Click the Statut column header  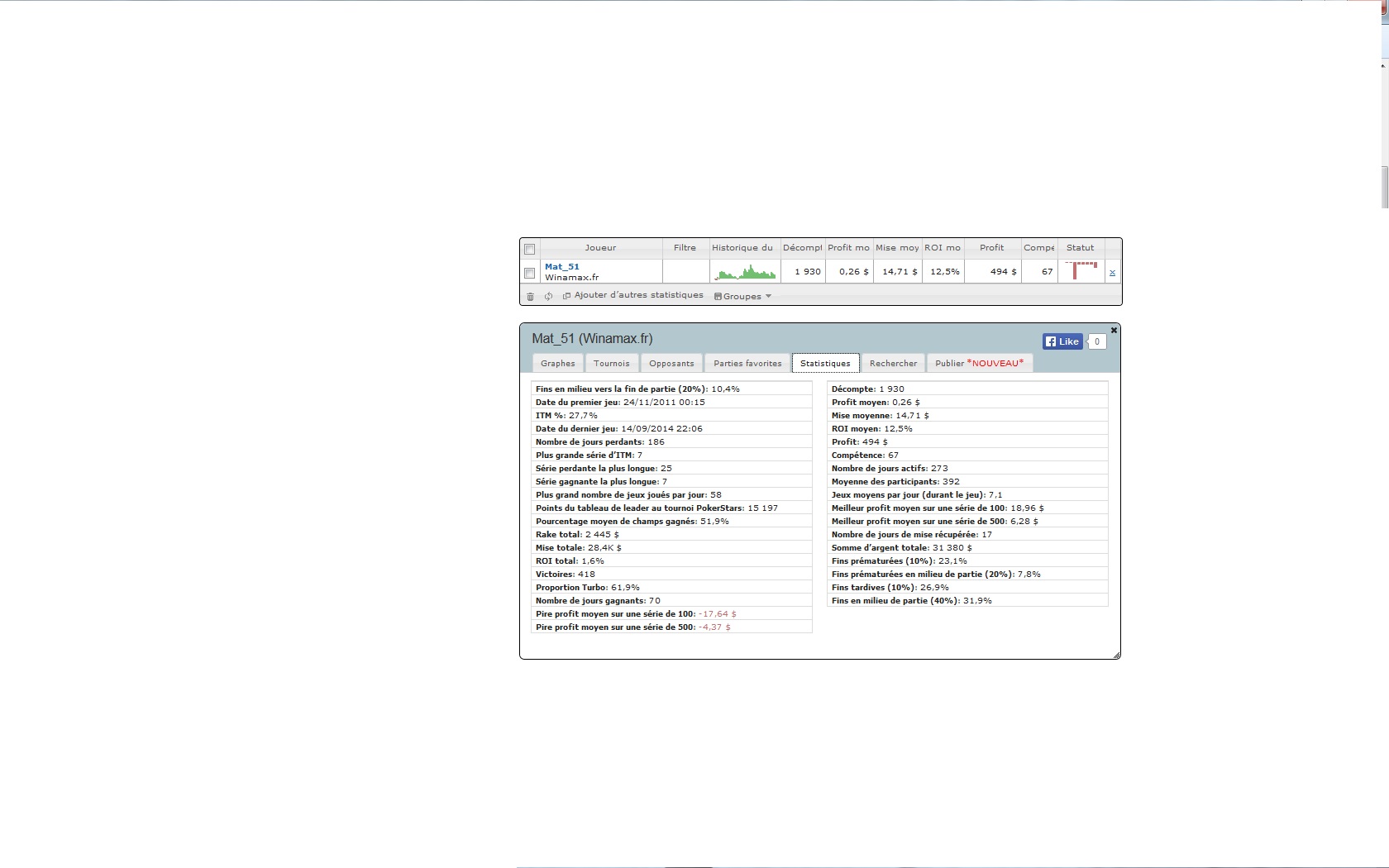tap(1081, 247)
